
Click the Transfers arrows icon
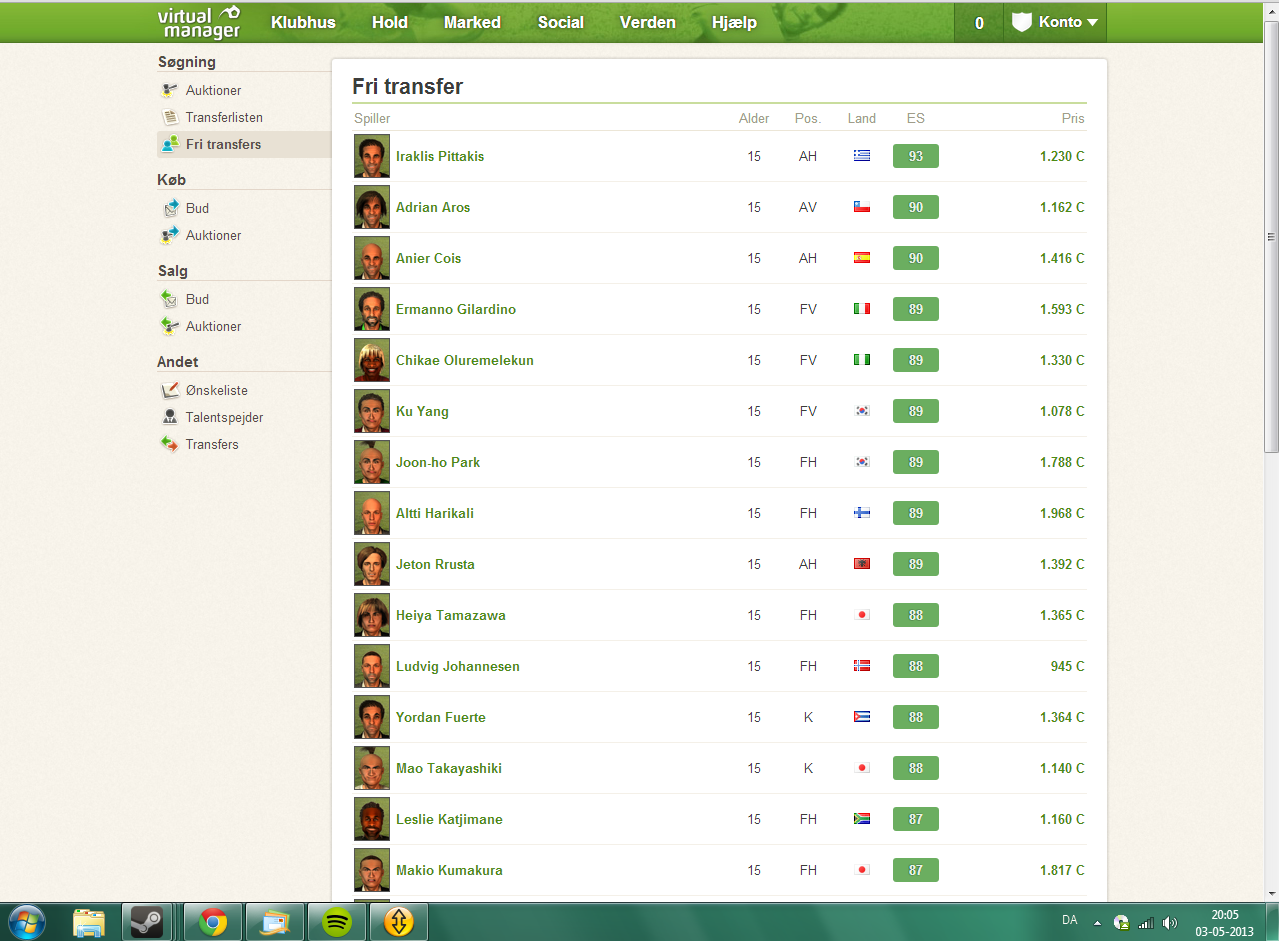click(x=170, y=444)
